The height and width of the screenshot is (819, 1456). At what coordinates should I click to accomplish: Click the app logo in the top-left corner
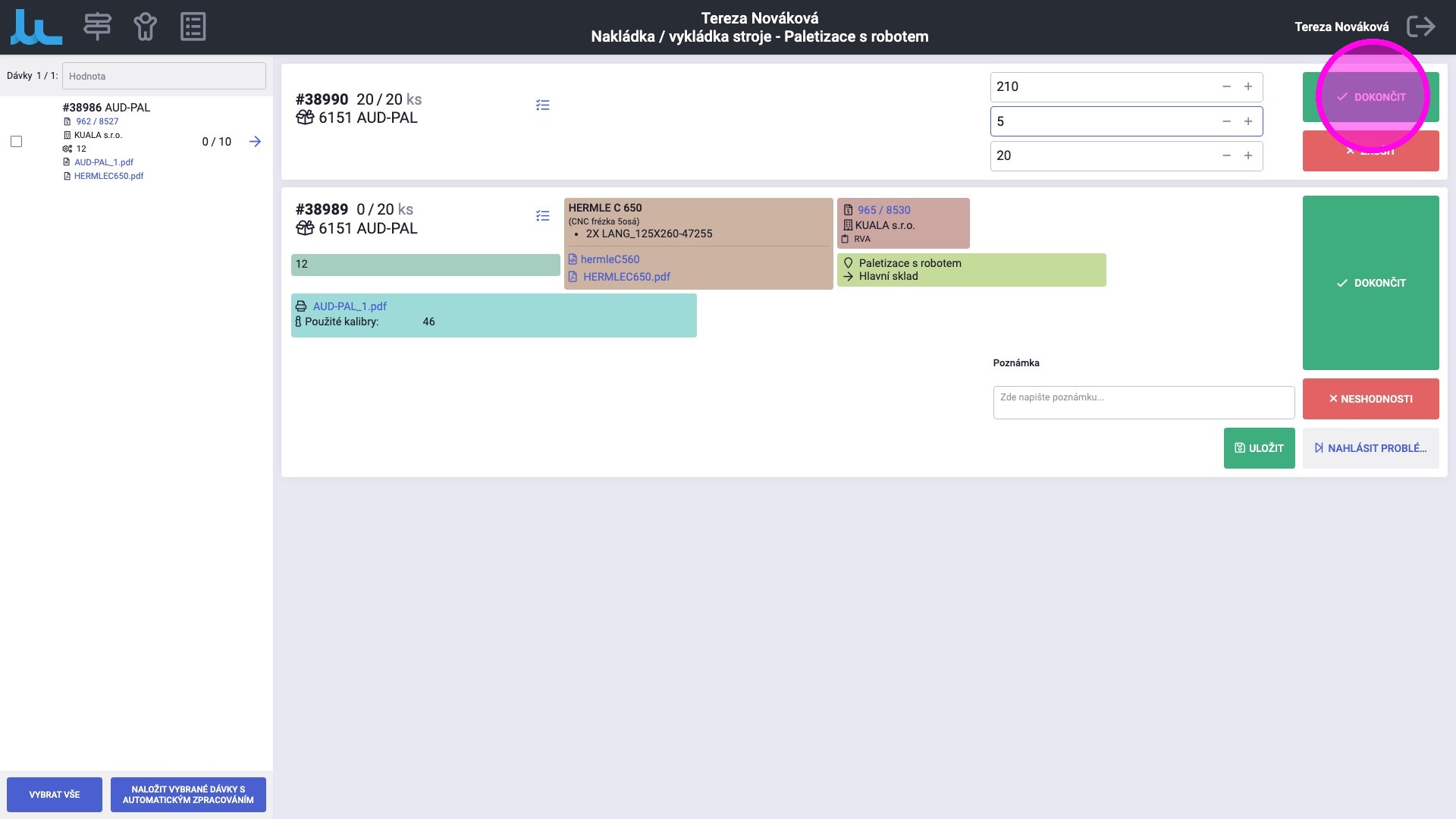[36, 27]
